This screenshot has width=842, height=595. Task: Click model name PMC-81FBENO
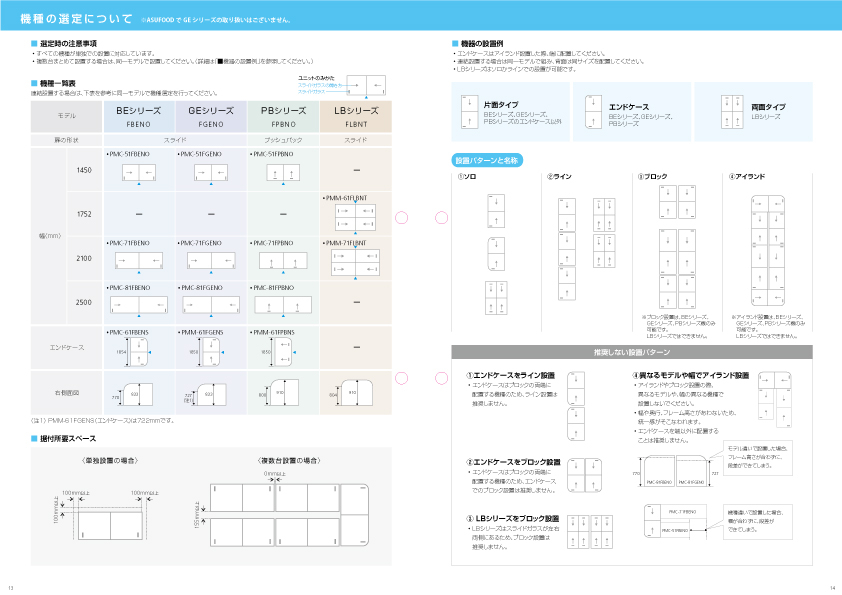[x=129, y=288]
